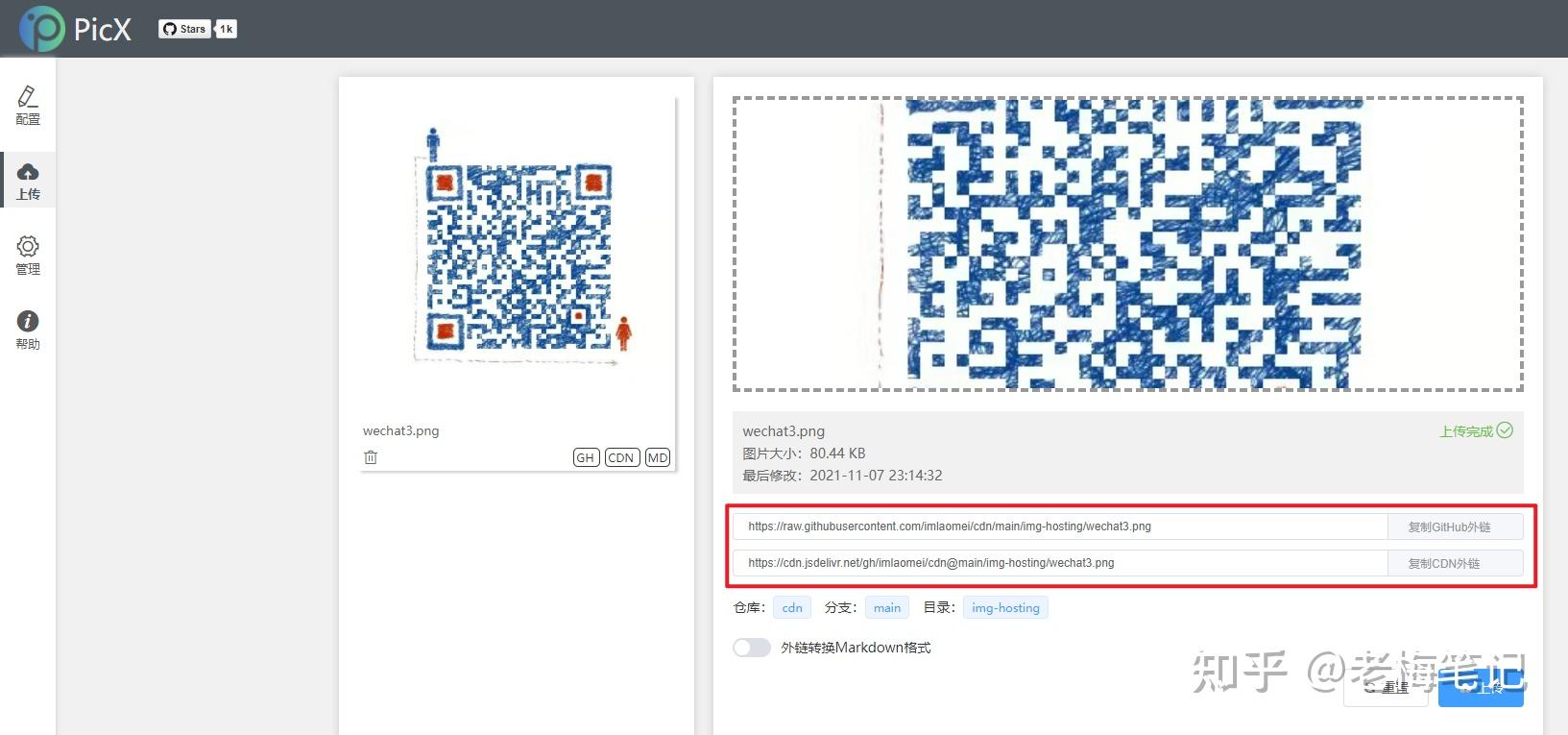Open the 配置 settings section
The image size is (1568, 735).
[x=28, y=106]
